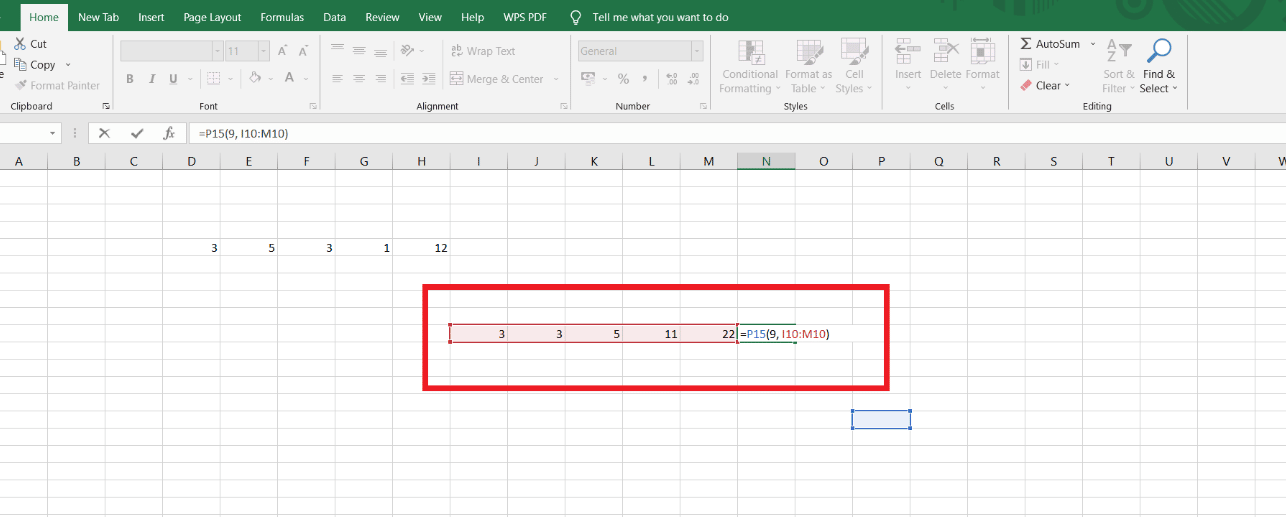Click the Copy button
The image size is (1286, 517).
tap(34, 65)
